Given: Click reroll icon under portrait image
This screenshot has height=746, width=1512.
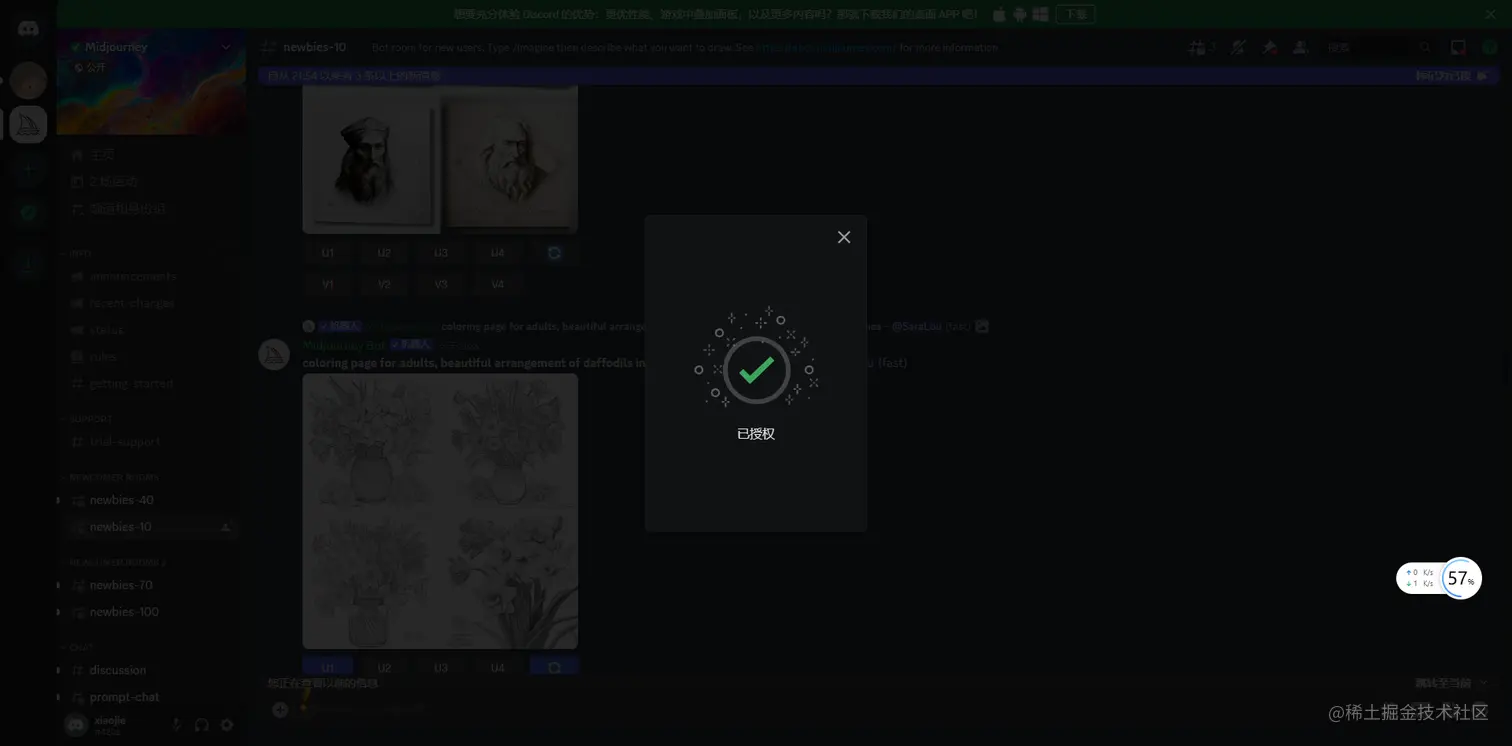Looking at the screenshot, I should point(554,253).
